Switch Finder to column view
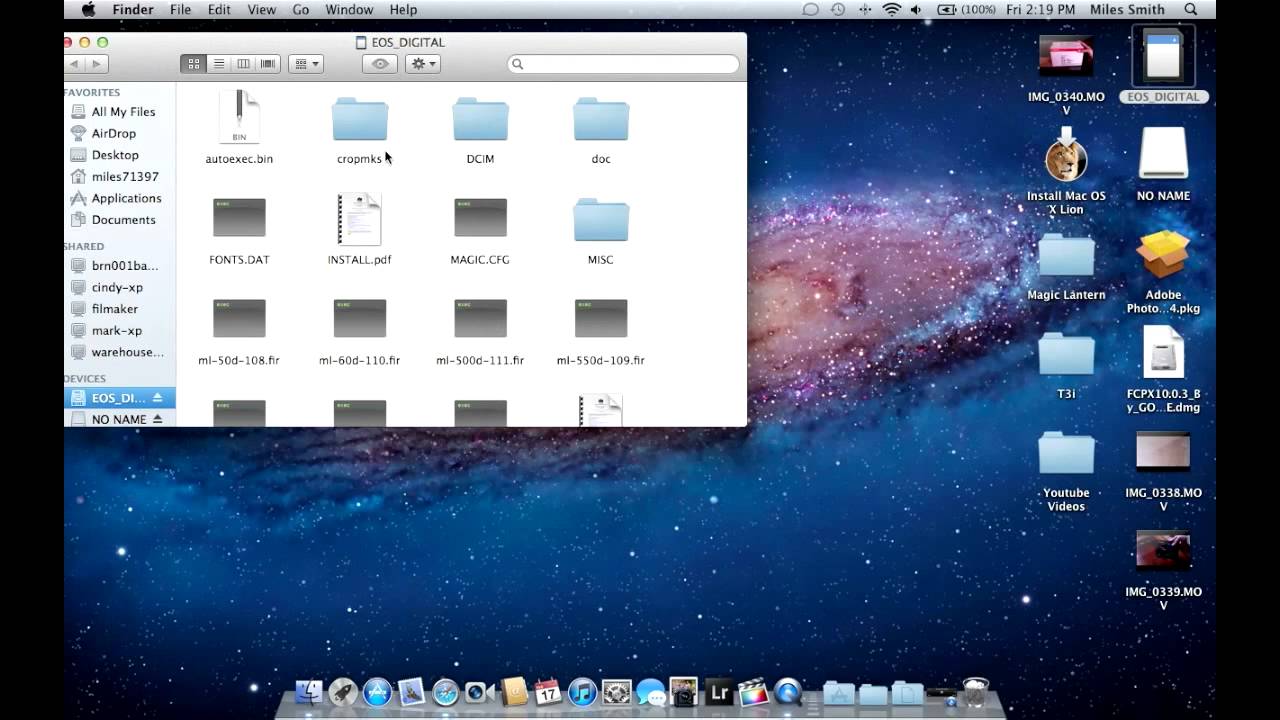Image resolution: width=1280 pixels, height=720 pixels. click(x=243, y=63)
